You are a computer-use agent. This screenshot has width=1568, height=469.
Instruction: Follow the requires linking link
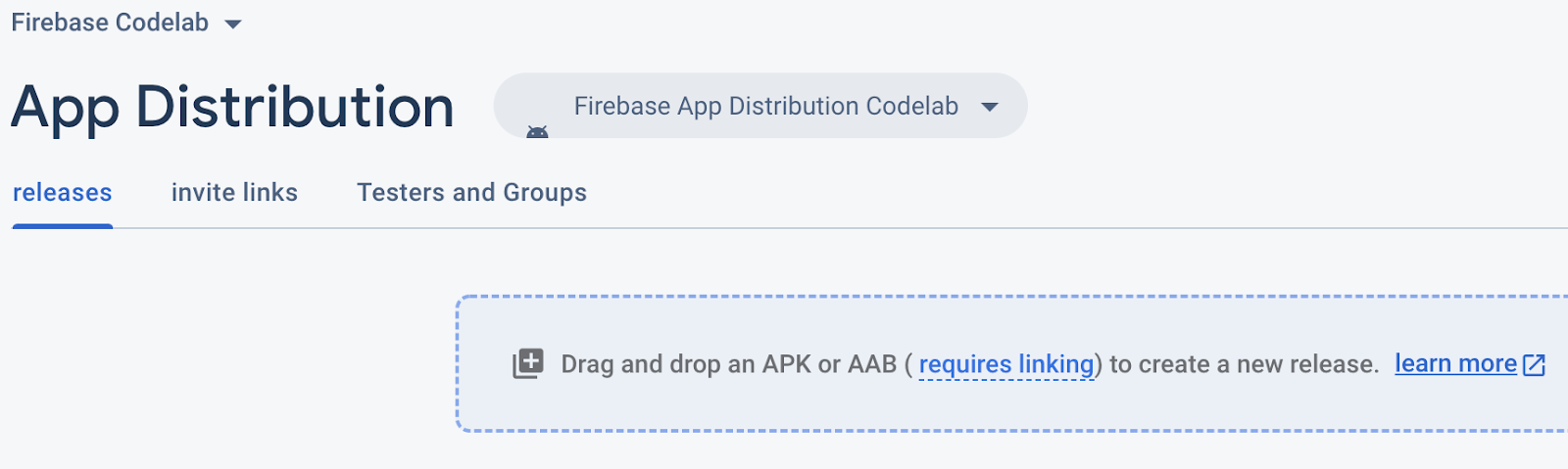pos(1005,364)
